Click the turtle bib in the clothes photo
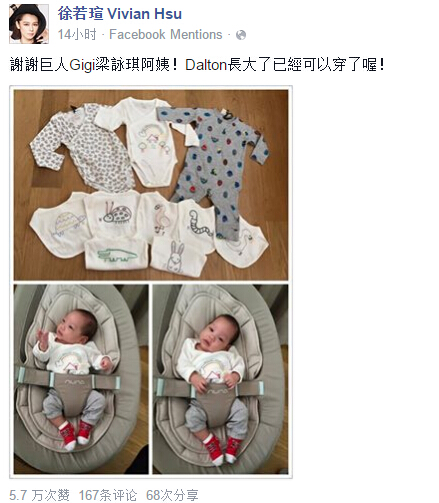The image size is (439, 503). point(59,226)
